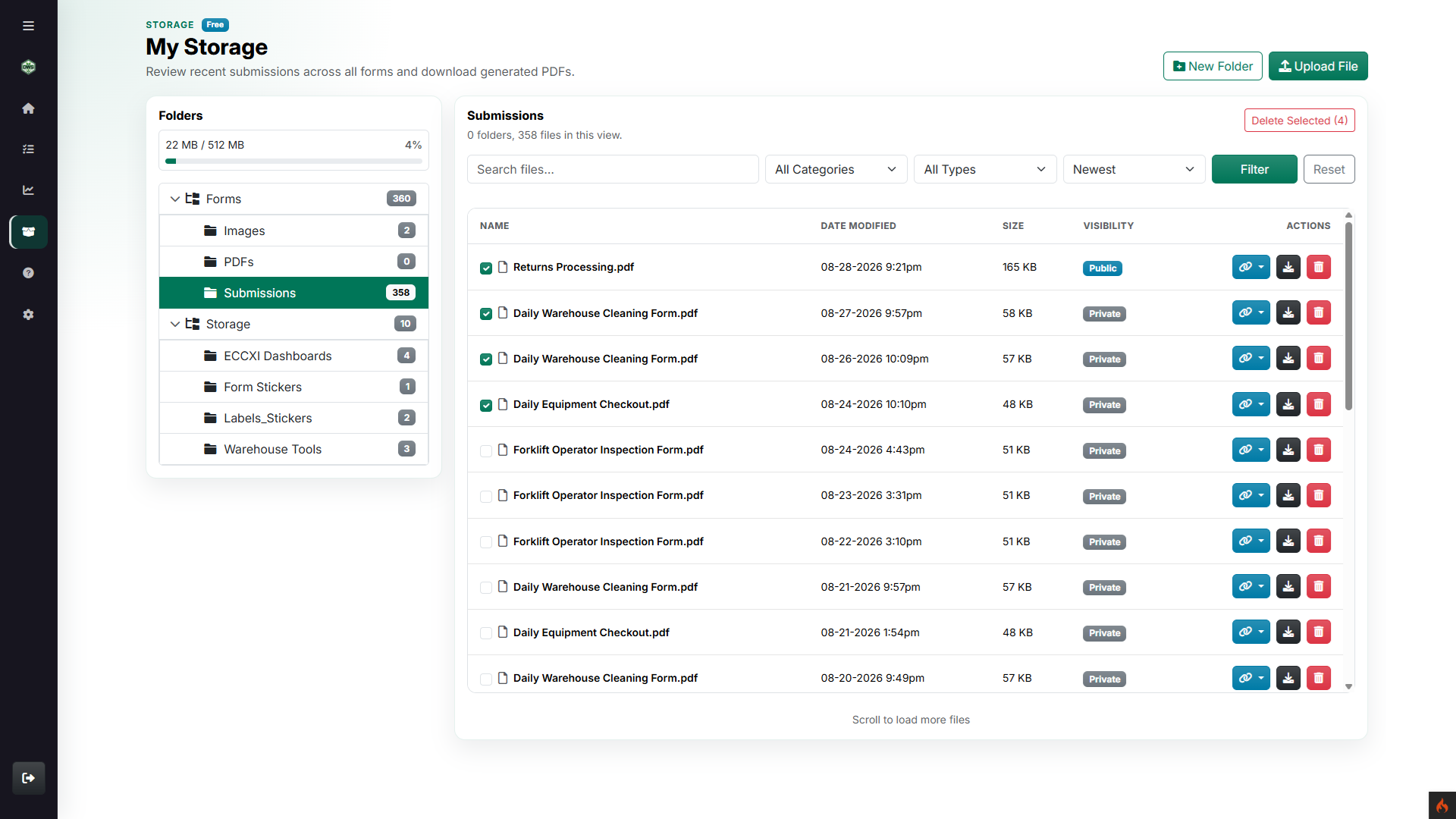Open the All Types dropdown
The width and height of the screenshot is (1456, 819).
(984, 169)
